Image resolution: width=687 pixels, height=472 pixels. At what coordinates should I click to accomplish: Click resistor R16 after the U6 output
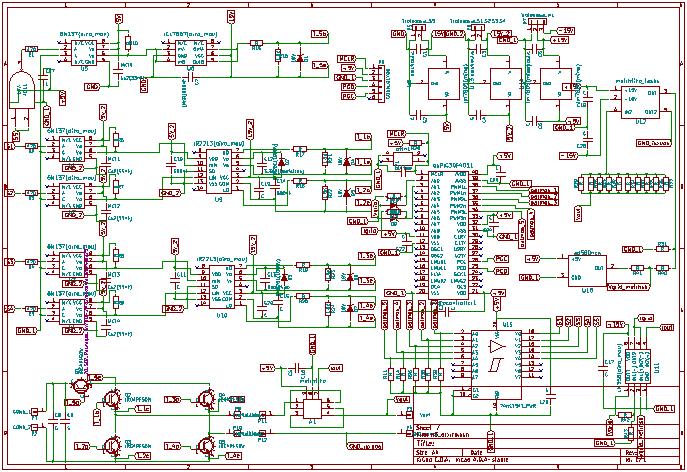click(x=256, y=43)
